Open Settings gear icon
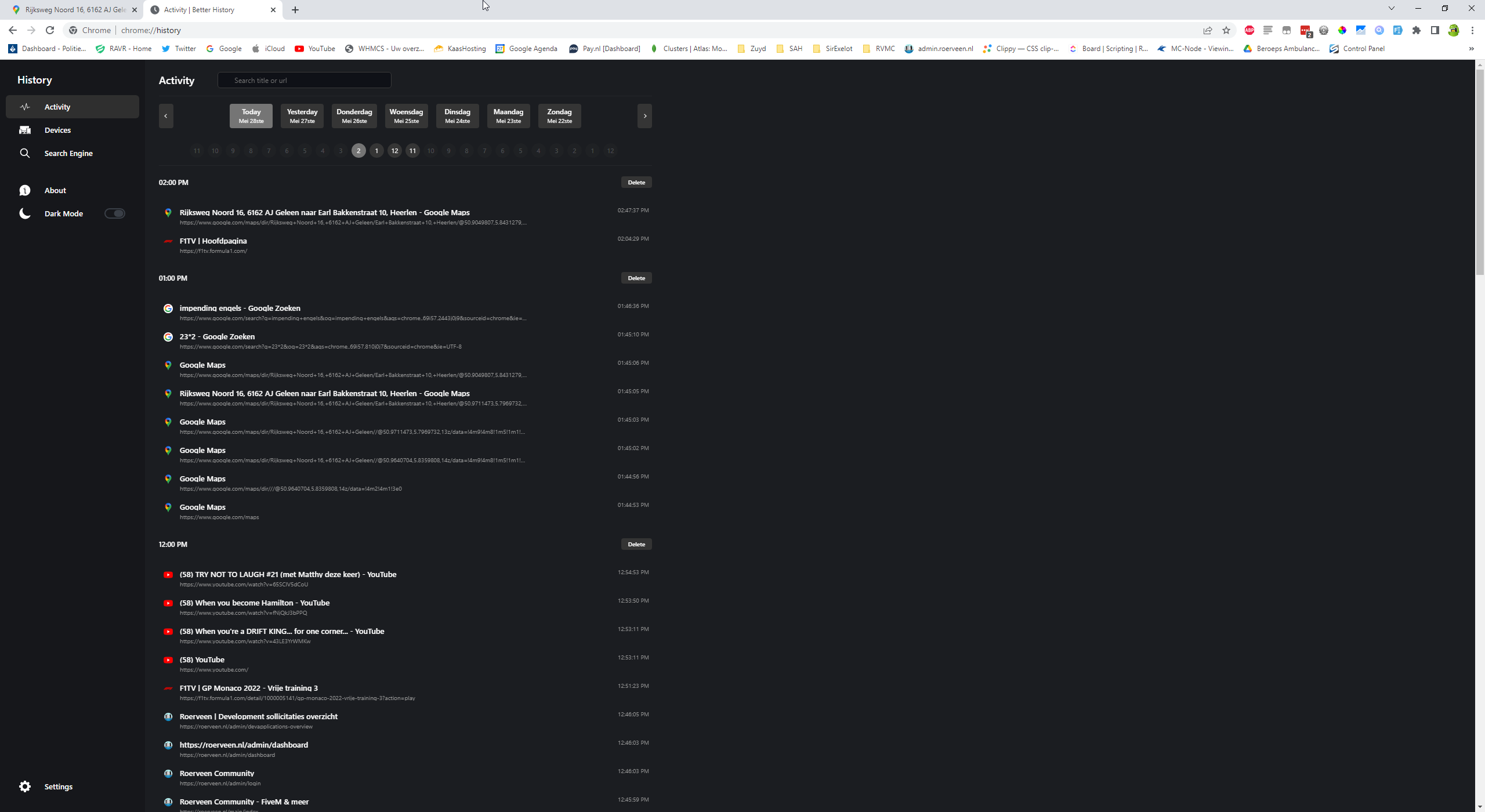1485x812 pixels. (x=25, y=786)
